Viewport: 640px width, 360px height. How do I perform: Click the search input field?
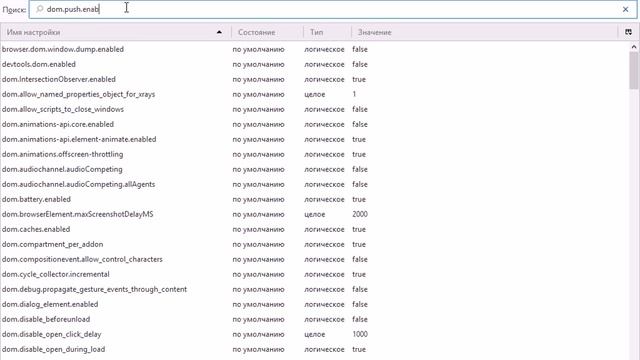point(333,9)
